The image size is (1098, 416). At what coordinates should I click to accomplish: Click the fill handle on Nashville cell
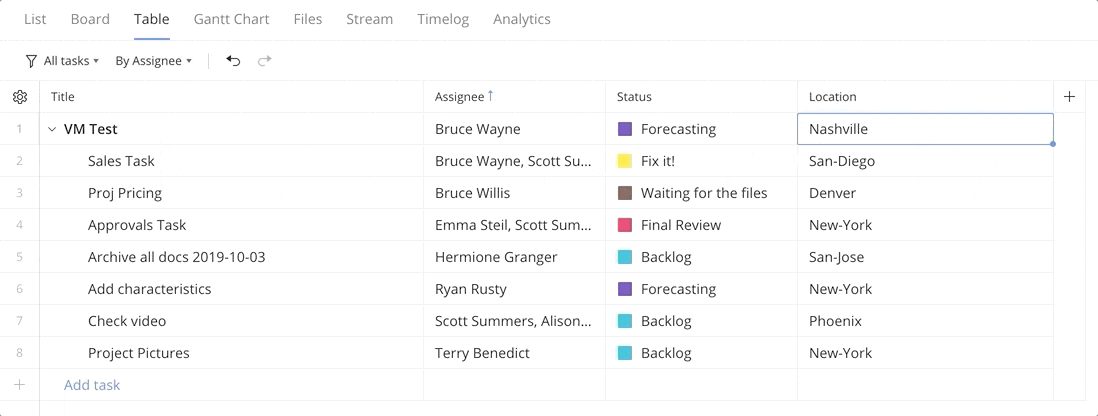[x=1053, y=144]
